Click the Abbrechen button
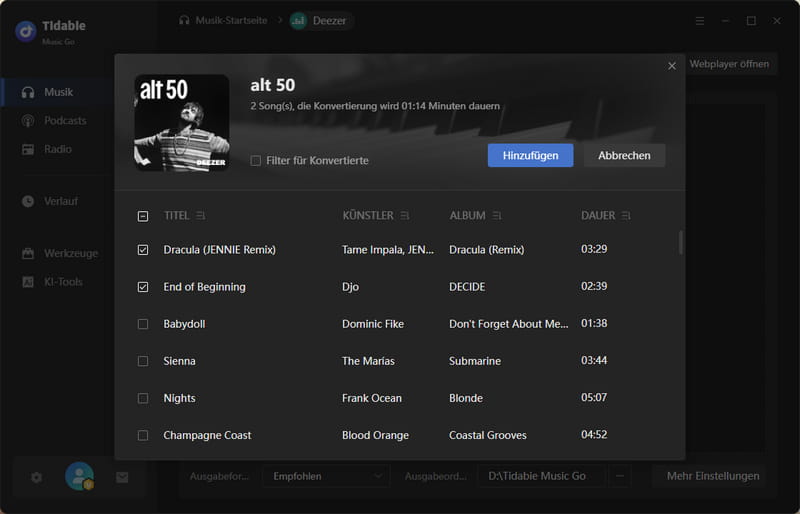This screenshot has width=800, height=514. pyautogui.click(x=624, y=155)
